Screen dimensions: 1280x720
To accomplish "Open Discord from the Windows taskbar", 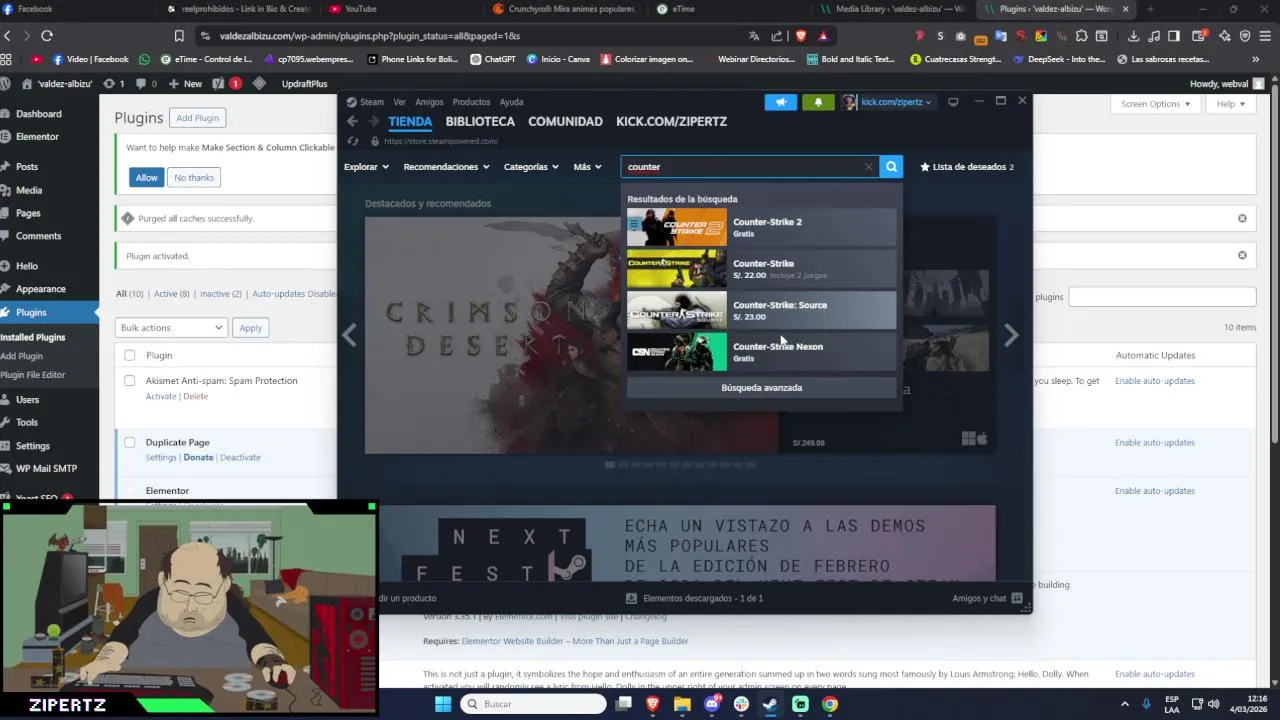I will (712, 704).
